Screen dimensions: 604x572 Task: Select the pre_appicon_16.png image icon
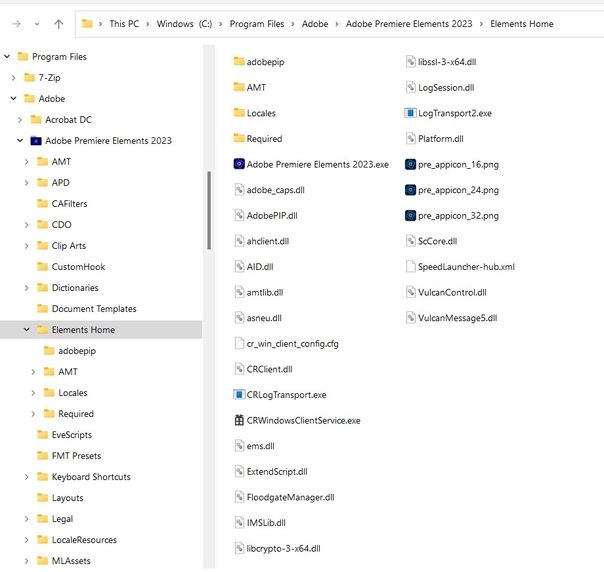coord(410,164)
